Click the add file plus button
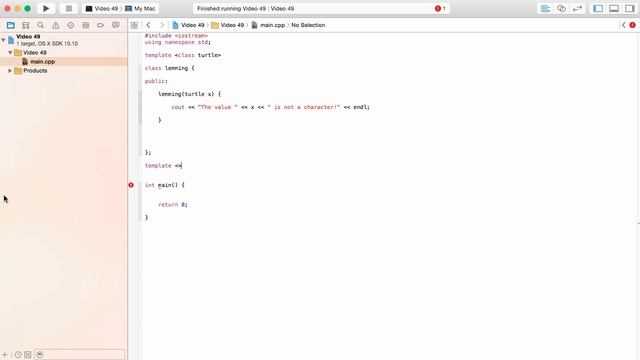Viewport: 640px width, 360px height. [5, 355]
